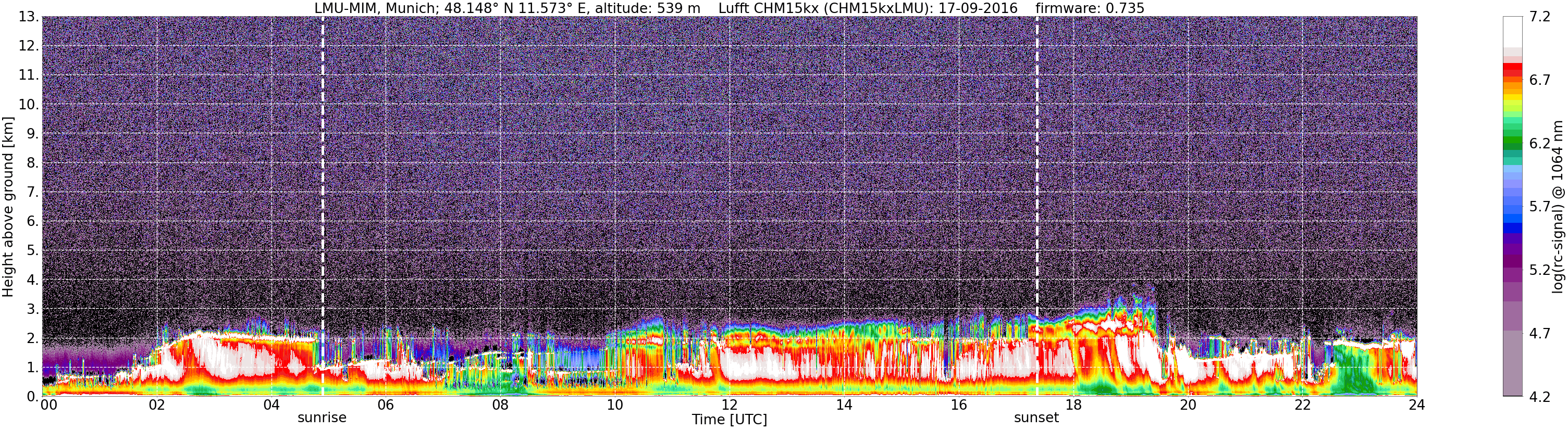1568x430 pixels.
Task: Click the y-axis tick label 13.
Action: click(x=28, y=17)
